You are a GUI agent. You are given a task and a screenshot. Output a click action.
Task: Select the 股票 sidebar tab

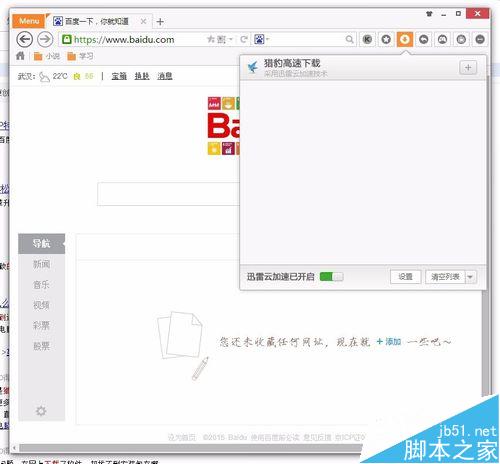(41, 346)
